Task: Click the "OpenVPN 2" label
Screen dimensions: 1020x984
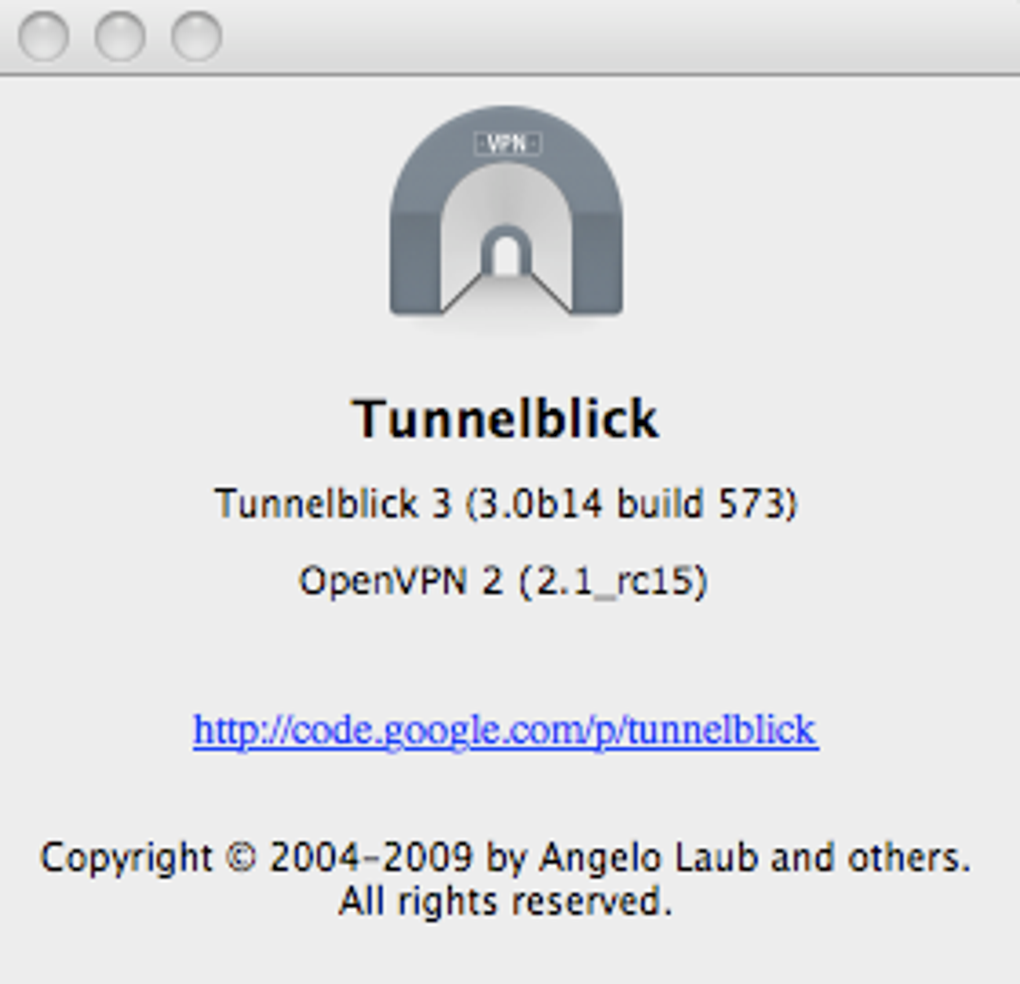Action: [400, 580]
